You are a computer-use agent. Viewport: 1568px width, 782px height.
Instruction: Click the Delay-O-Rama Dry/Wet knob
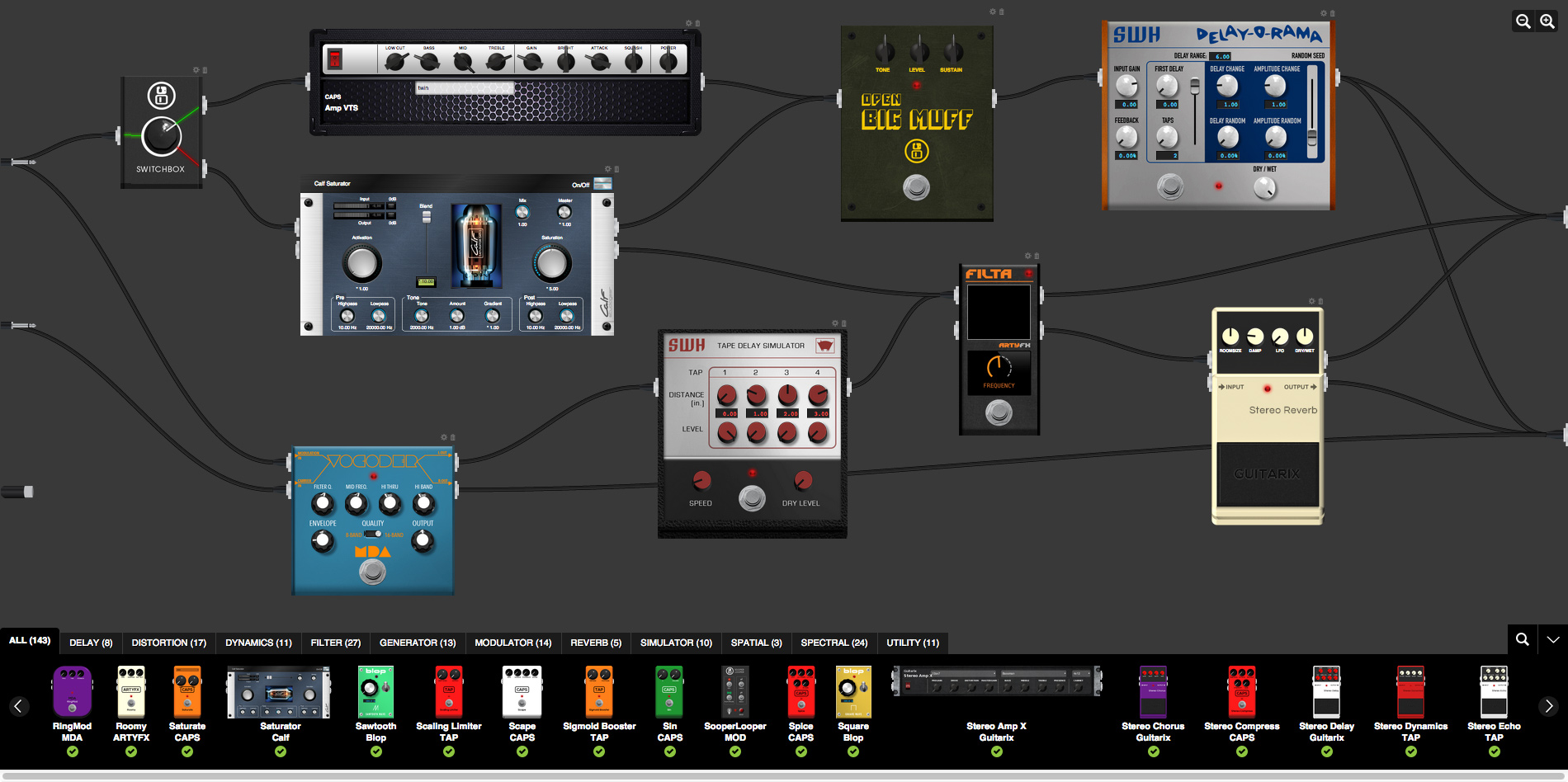pos(1265,188)
